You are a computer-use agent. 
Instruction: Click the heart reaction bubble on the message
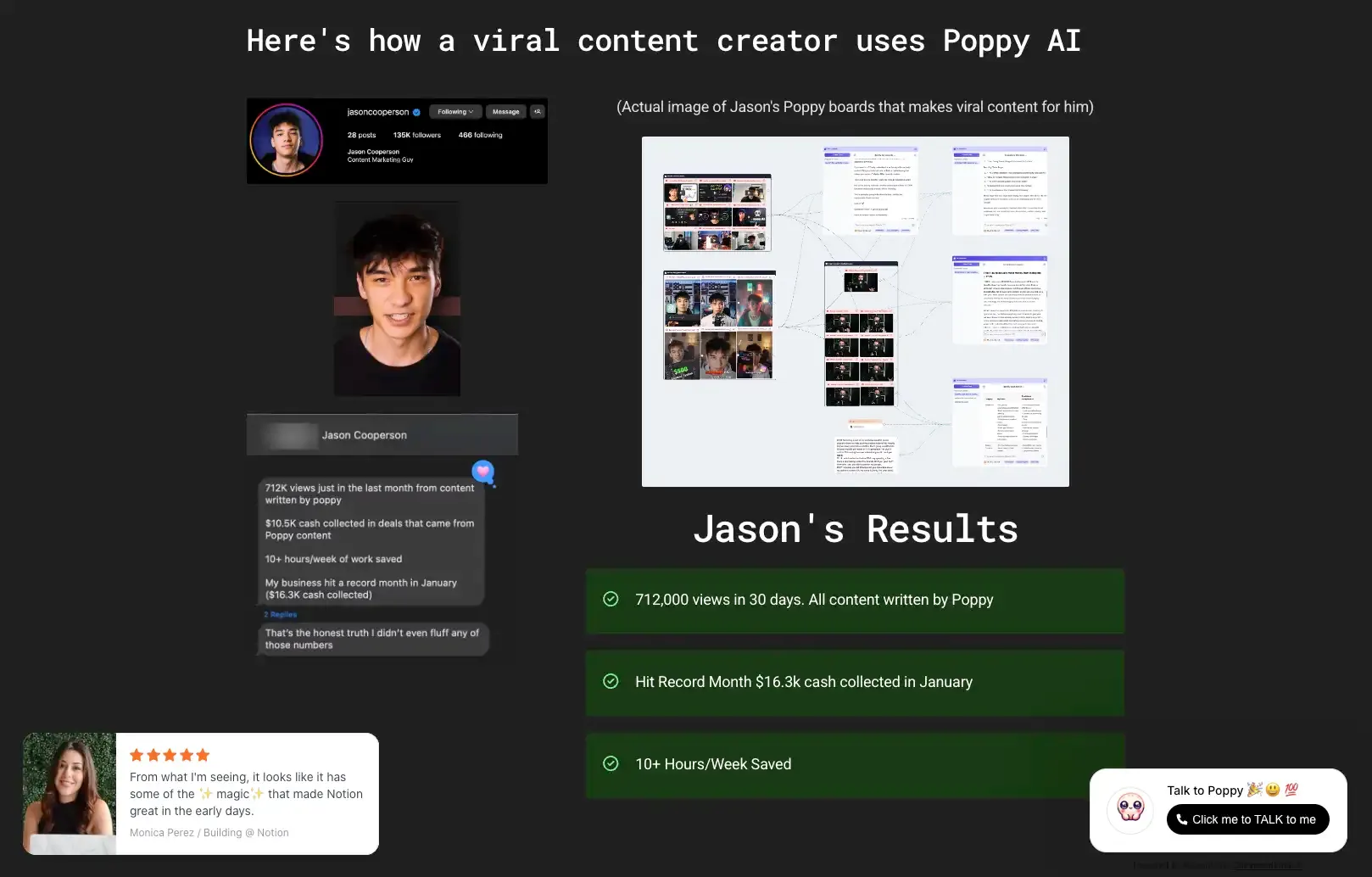483,472
